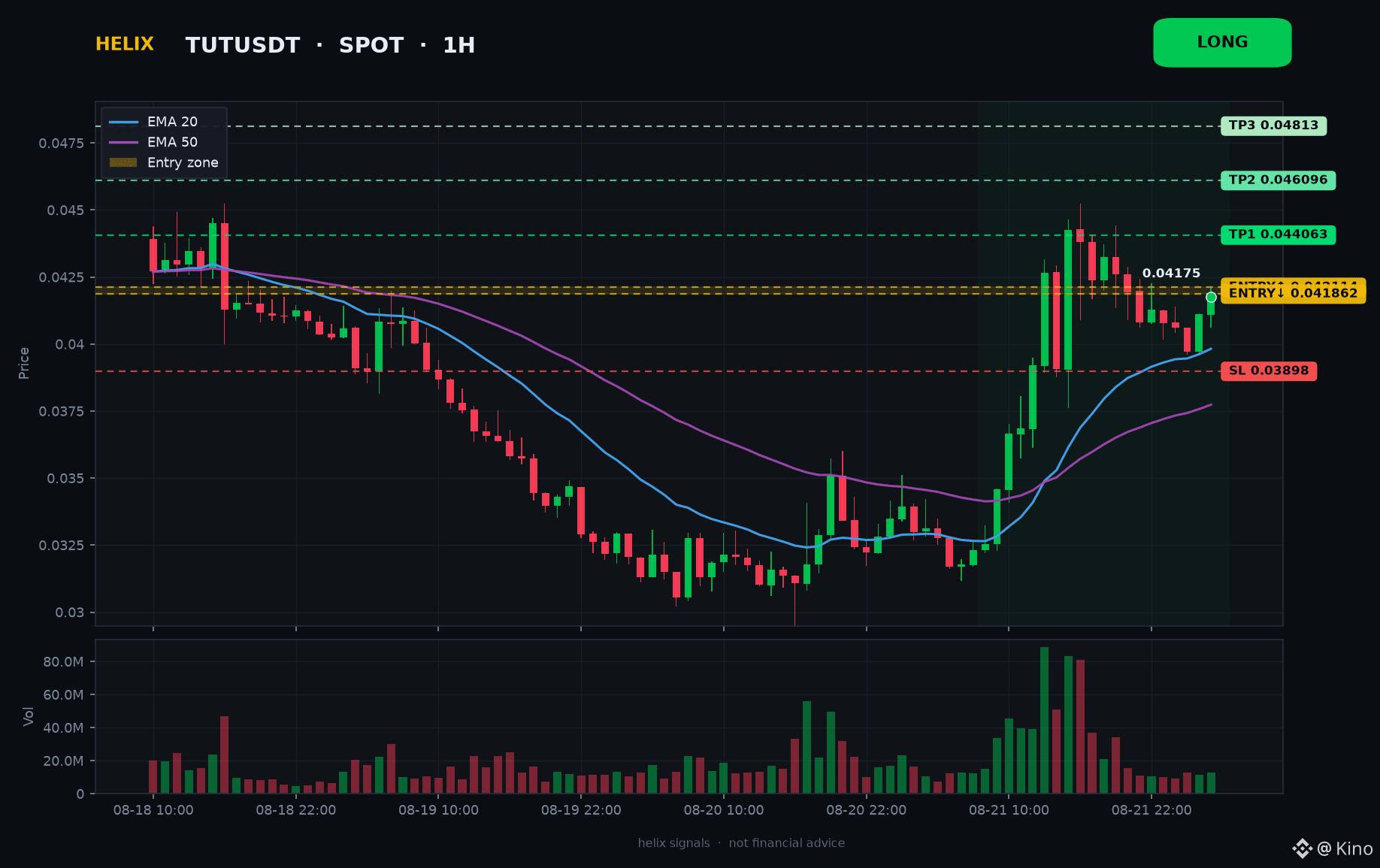Click the purple EMA 50 legend line sample
This screenshot has width=1380, height=868.
click(x=123, y=142)
